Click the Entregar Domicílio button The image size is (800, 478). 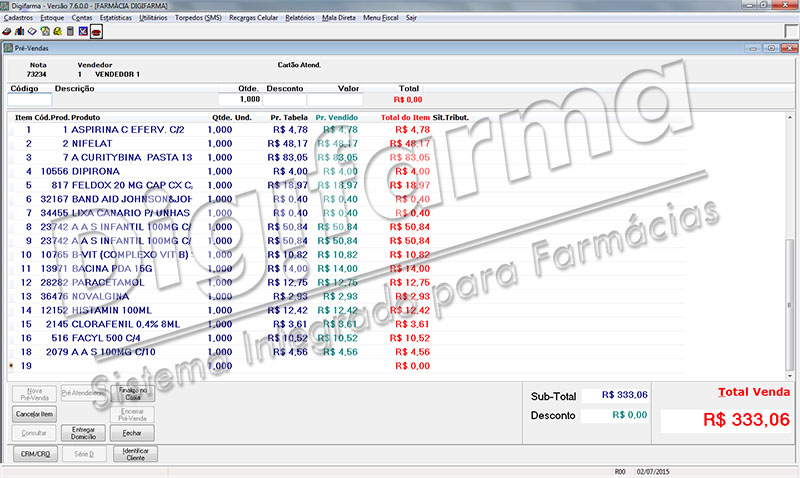pyautogui.click(x=83, y=433)
